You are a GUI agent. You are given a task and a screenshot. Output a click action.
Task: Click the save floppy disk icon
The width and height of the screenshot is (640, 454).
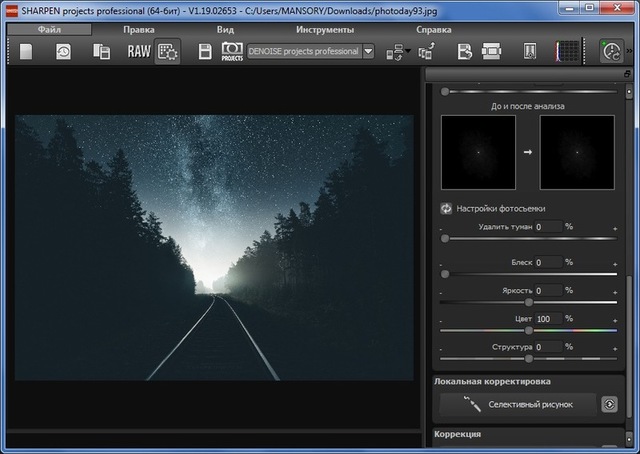tap(204, 51)
